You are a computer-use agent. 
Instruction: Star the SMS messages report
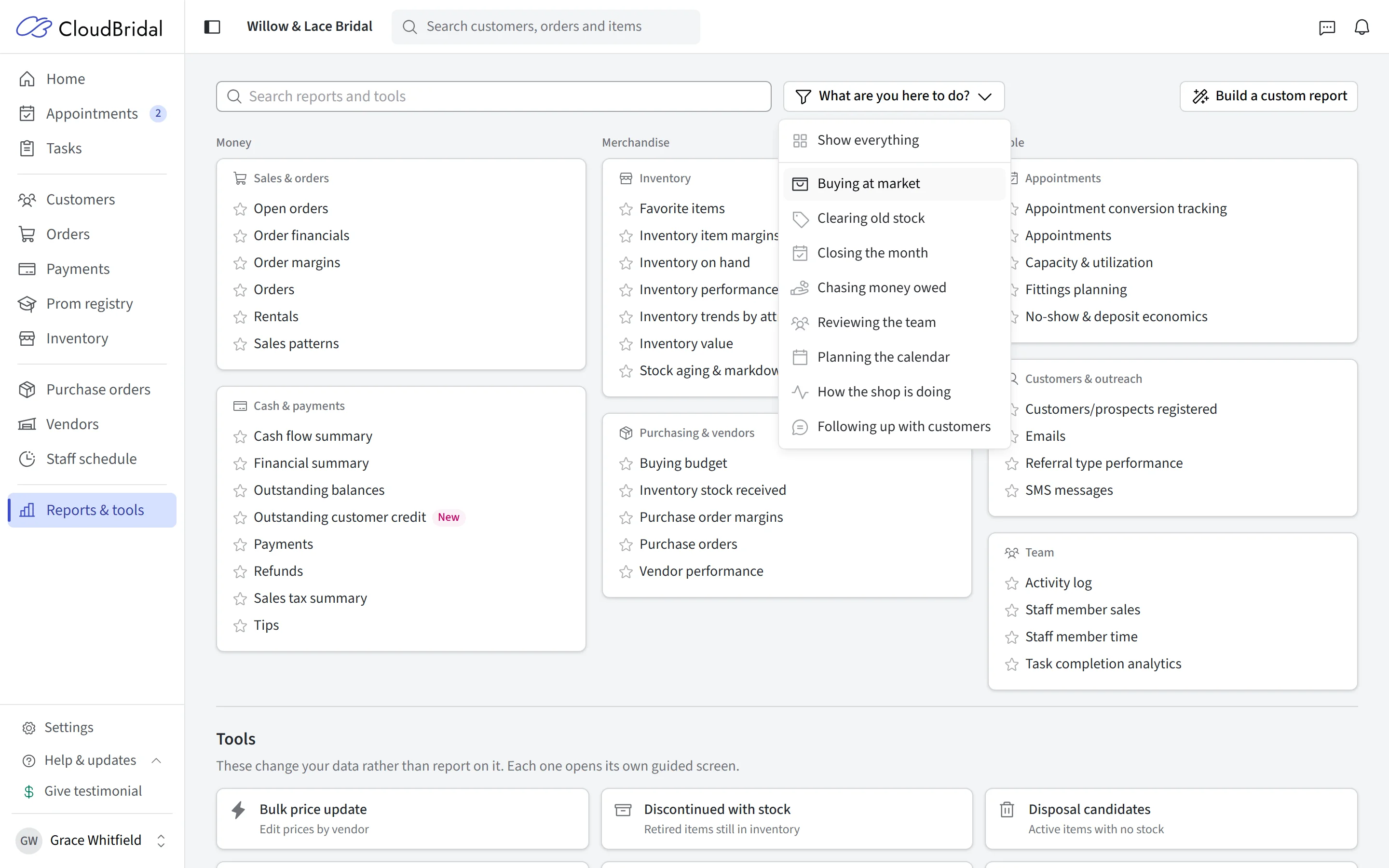click(x=1011, y=491)
